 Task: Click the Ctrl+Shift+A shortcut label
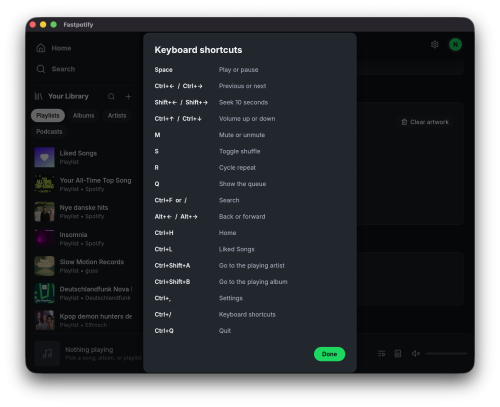[172, 266]
